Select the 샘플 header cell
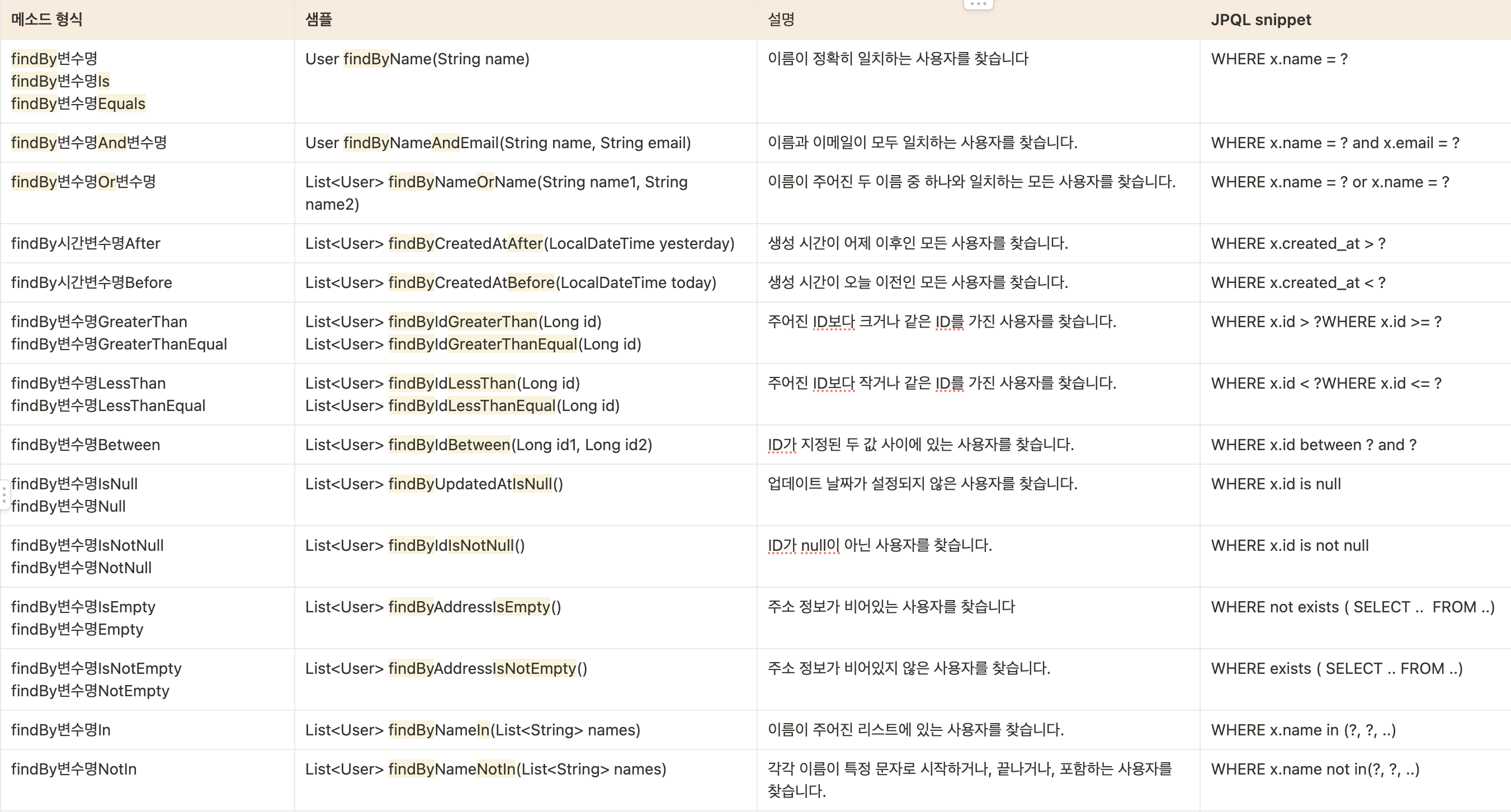This screenshot has width=1511, height=812. click(x=319, y=20)
